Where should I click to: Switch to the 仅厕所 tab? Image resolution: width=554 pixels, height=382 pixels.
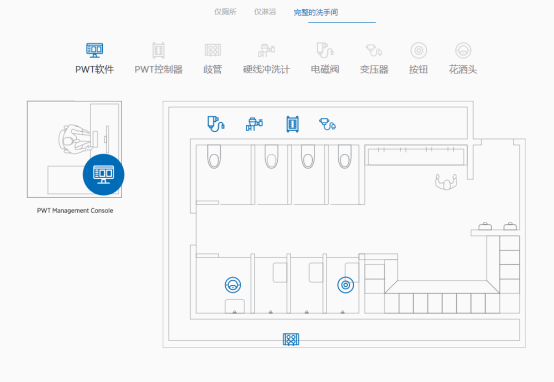(x=225, y=12)
